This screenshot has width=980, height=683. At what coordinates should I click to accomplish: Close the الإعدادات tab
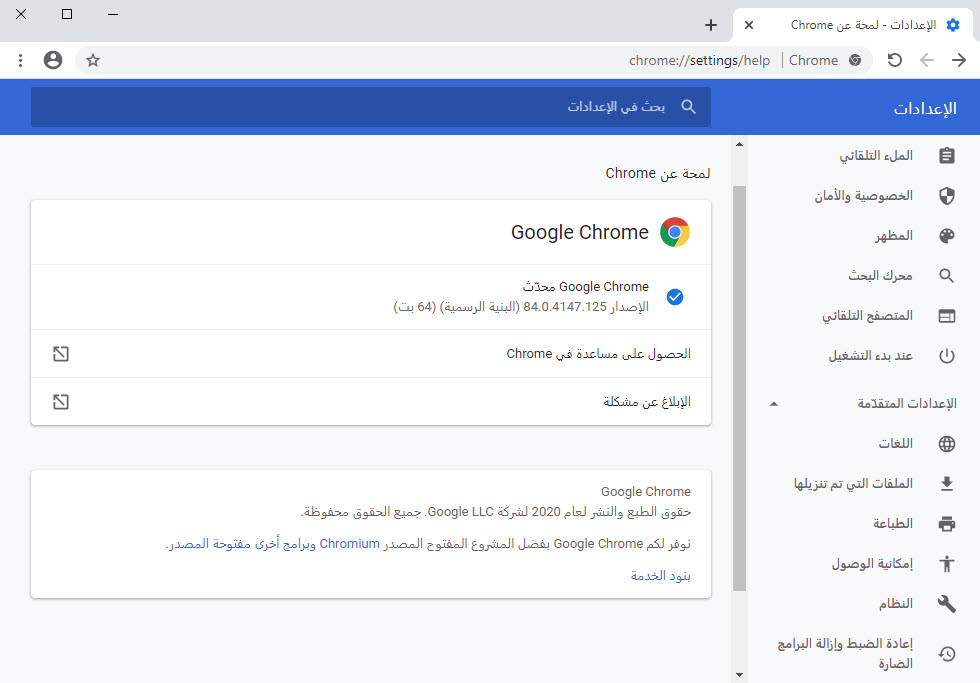(x=749, y=25)
